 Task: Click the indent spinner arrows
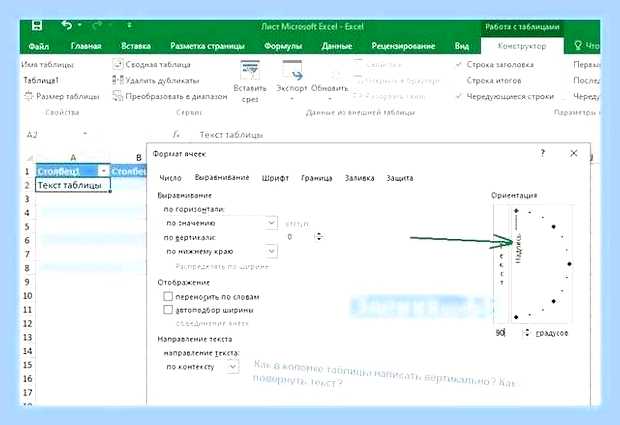(x=319, y=236)
